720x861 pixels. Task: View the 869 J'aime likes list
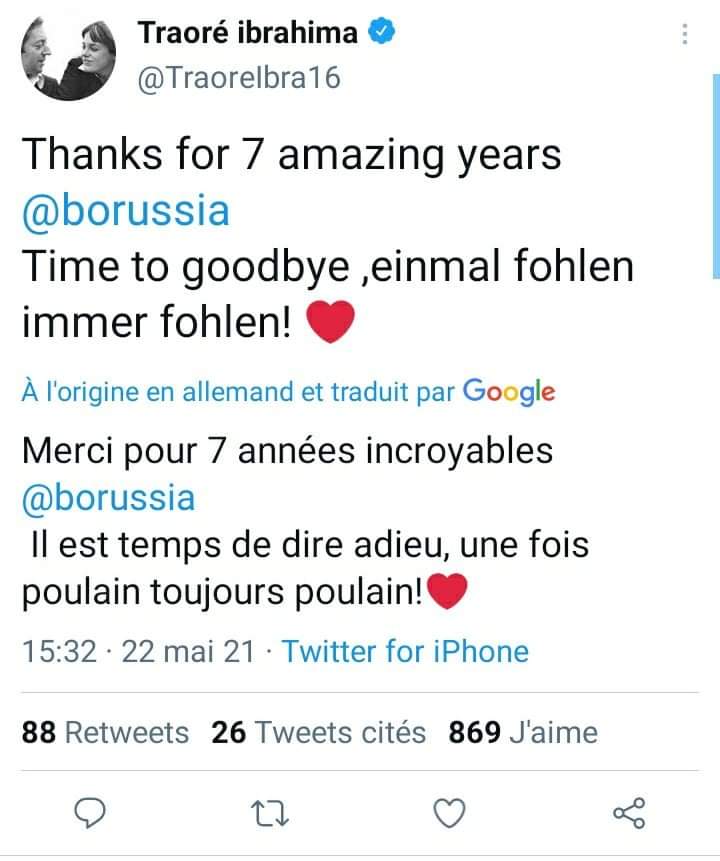pos(522,733)
